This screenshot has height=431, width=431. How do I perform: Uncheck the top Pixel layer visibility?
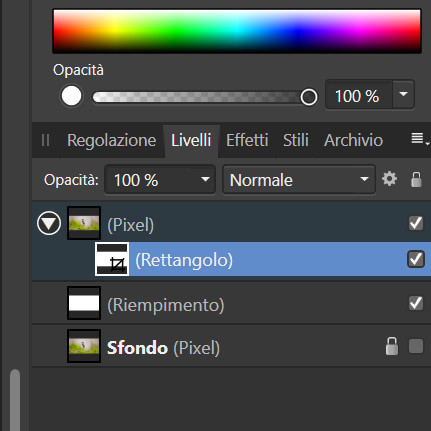click(416, 223)
